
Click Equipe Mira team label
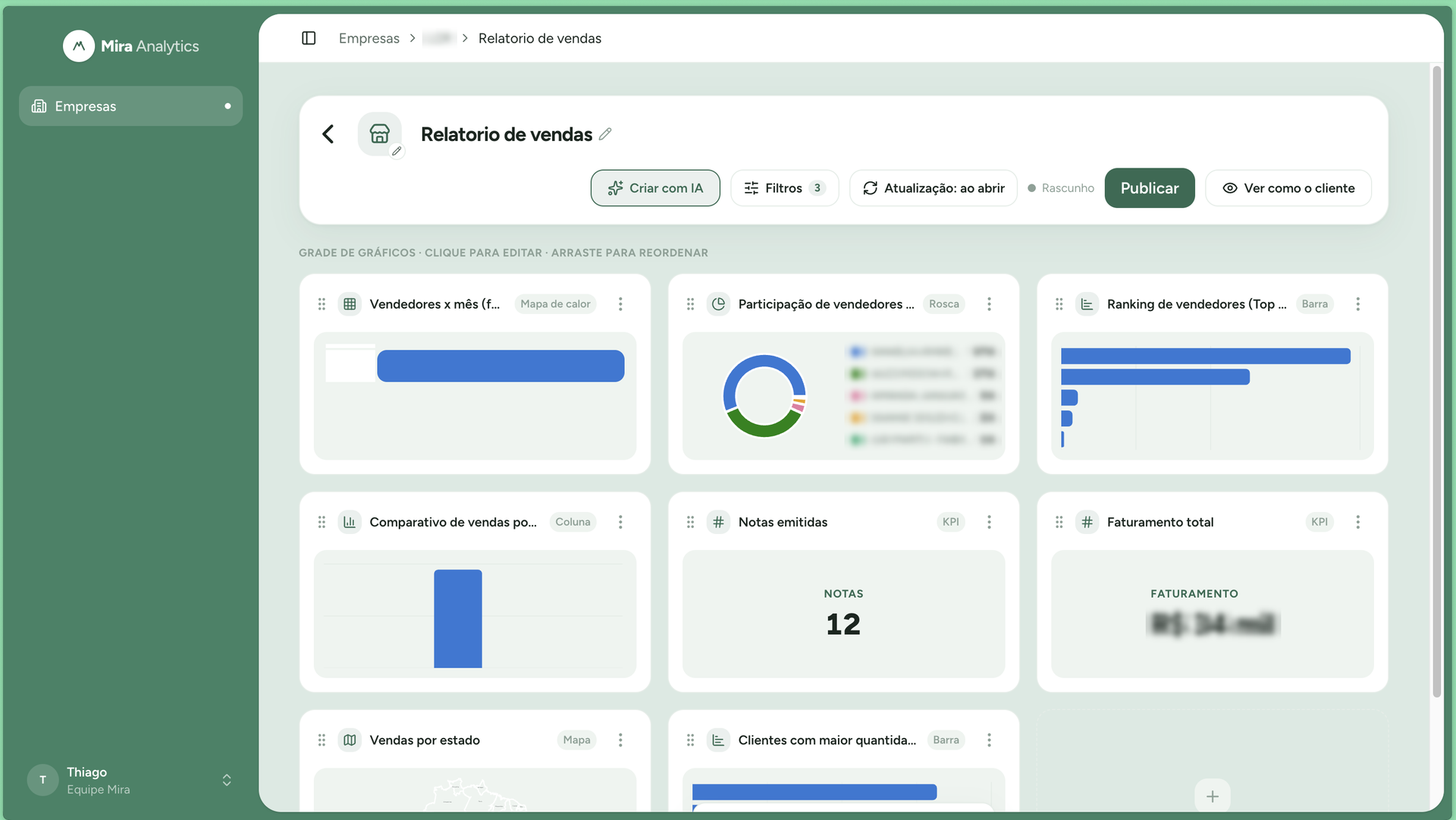pyautogui.click(x=99, y=790)
